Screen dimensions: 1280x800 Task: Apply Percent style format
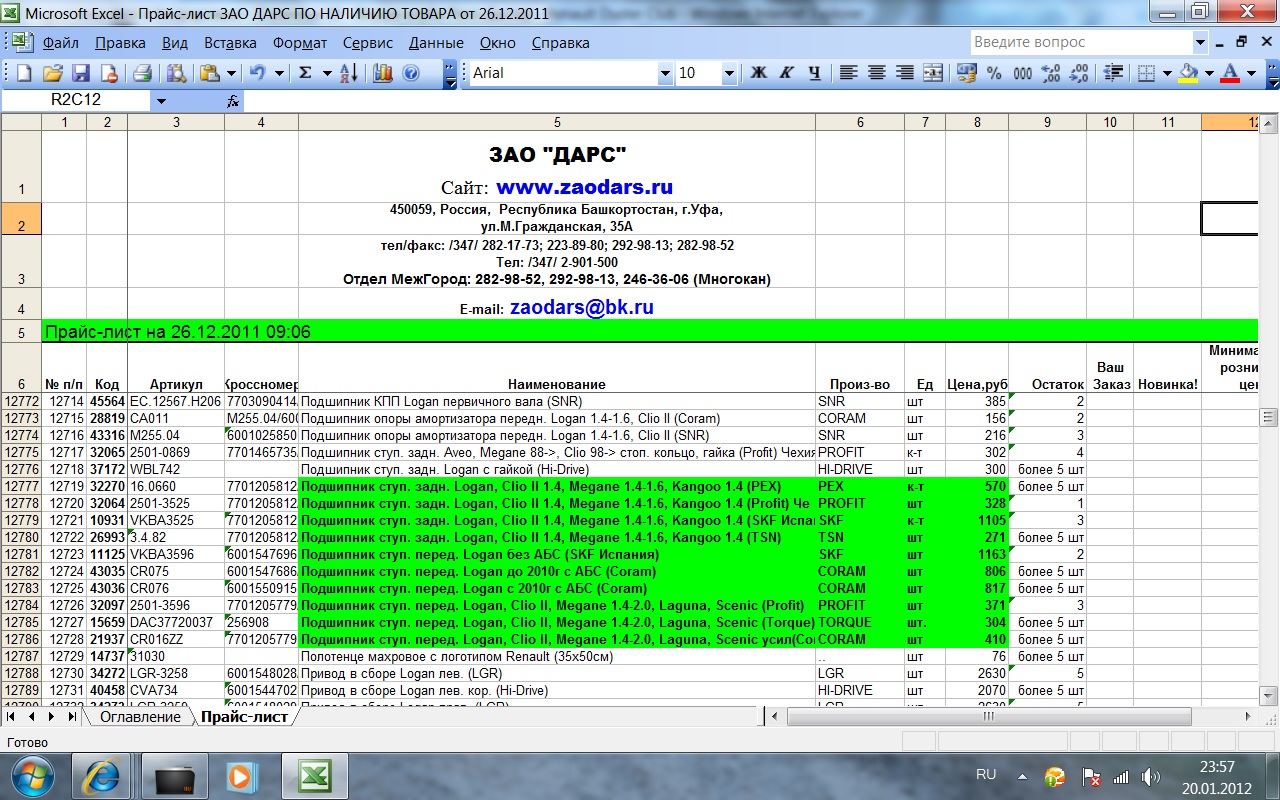[994, 73]
